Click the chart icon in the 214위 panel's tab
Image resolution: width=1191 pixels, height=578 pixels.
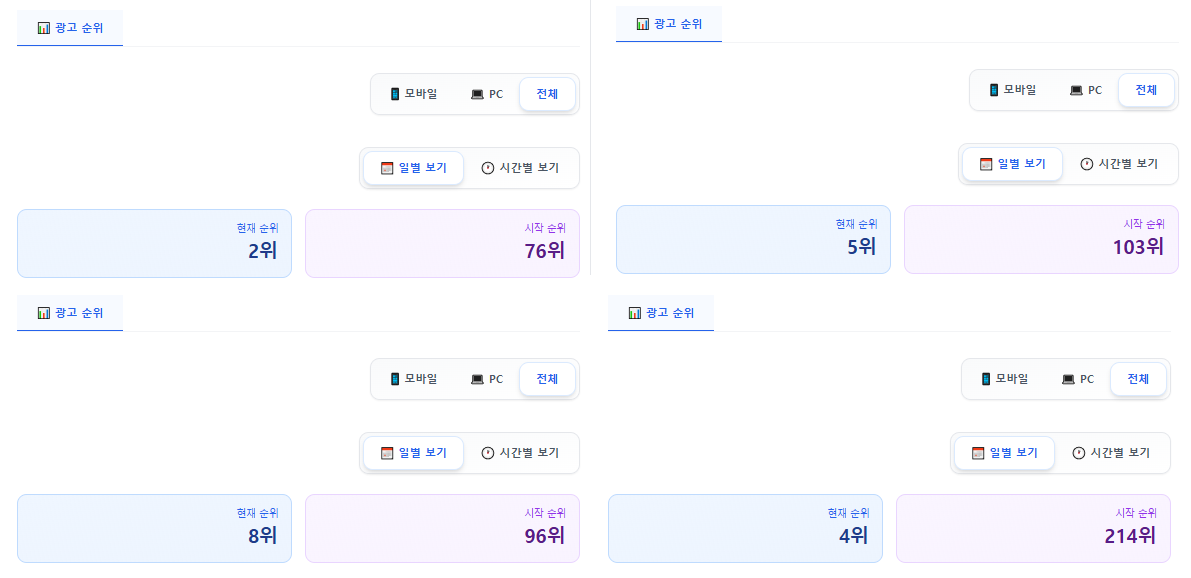tap(634, 313)
